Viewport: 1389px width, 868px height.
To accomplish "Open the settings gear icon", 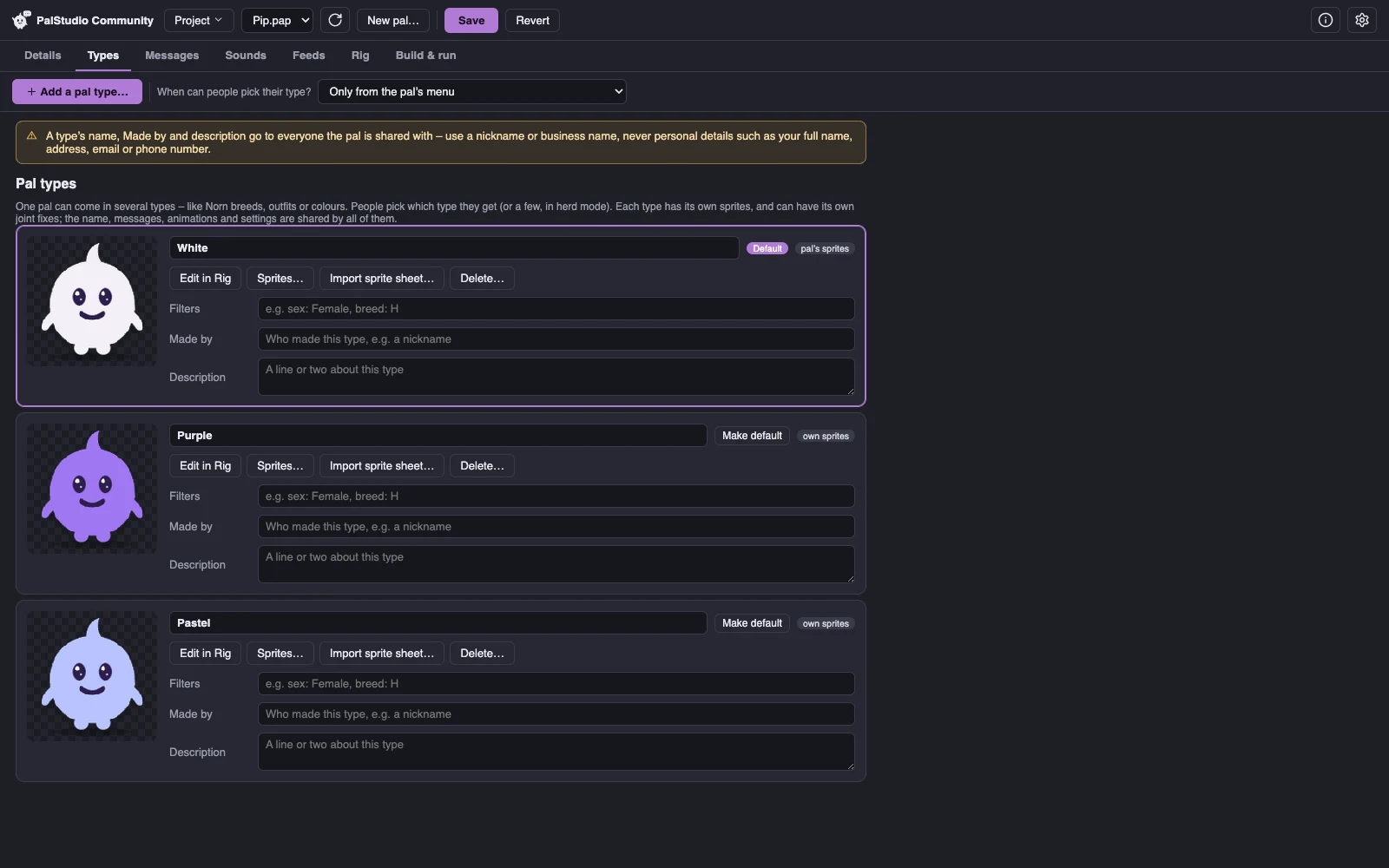I will pos(1362,20).
